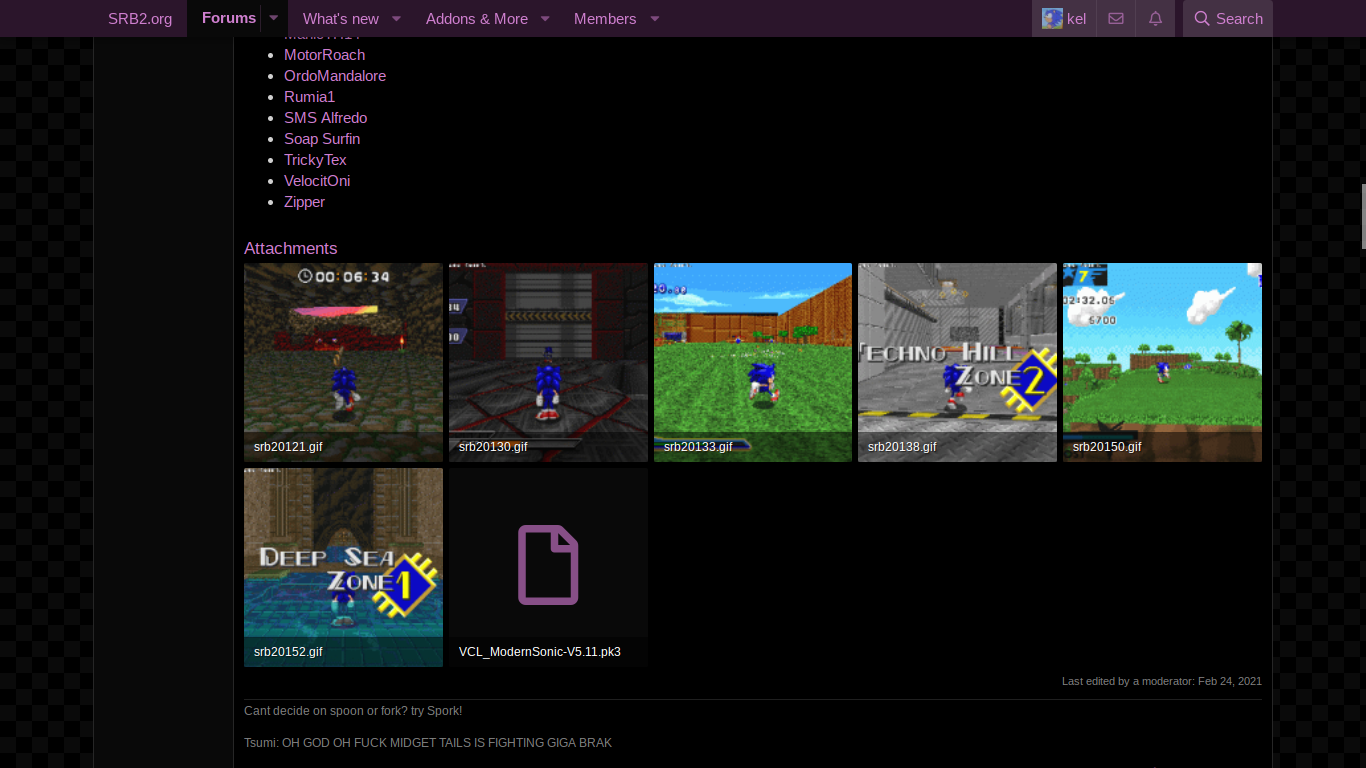Image resolution: width=1366 pixels, height=768 pixels.
Task: Click the VCL_ModernSonic-V5.11.pk3 file name
Action: [540, 652]
